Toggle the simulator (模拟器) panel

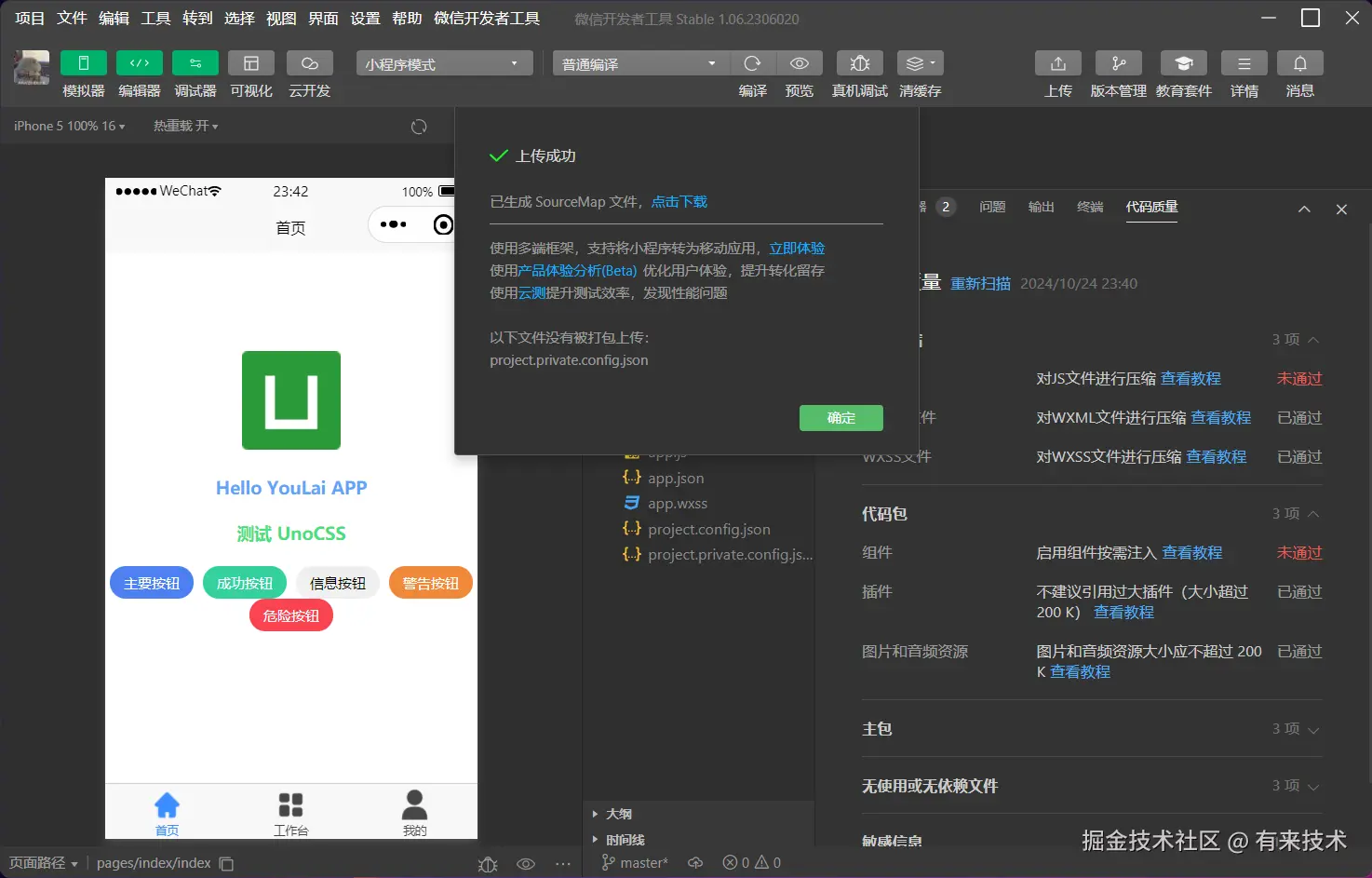point(83,62)
